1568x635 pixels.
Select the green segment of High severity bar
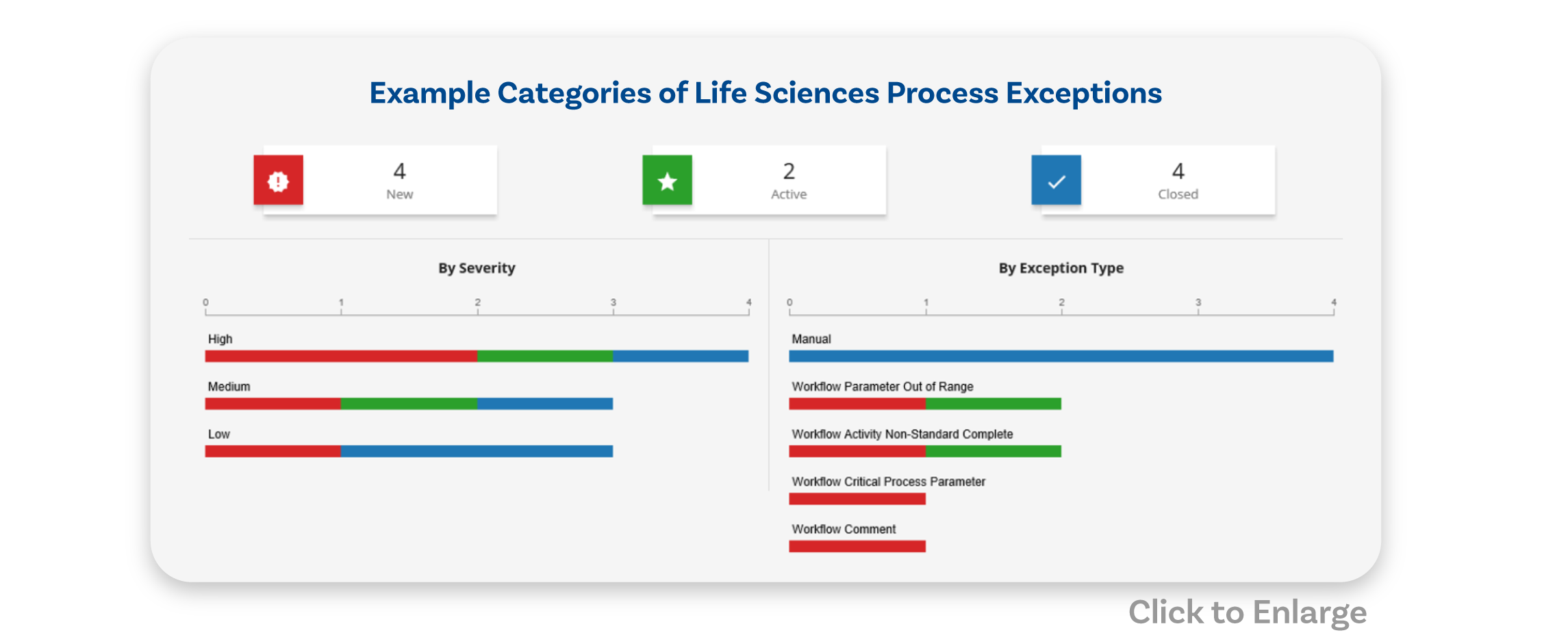click(545, 357)
